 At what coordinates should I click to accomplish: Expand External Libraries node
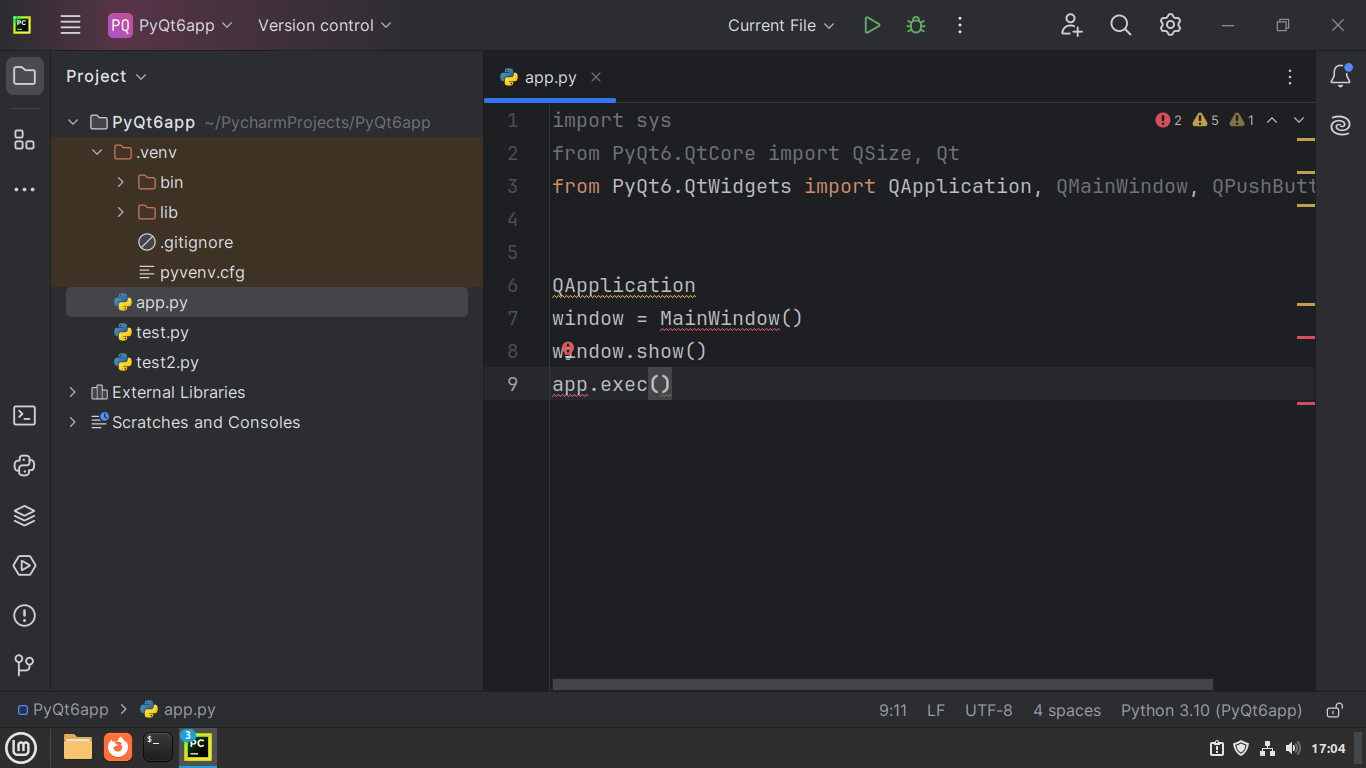(x=72, y=392)
